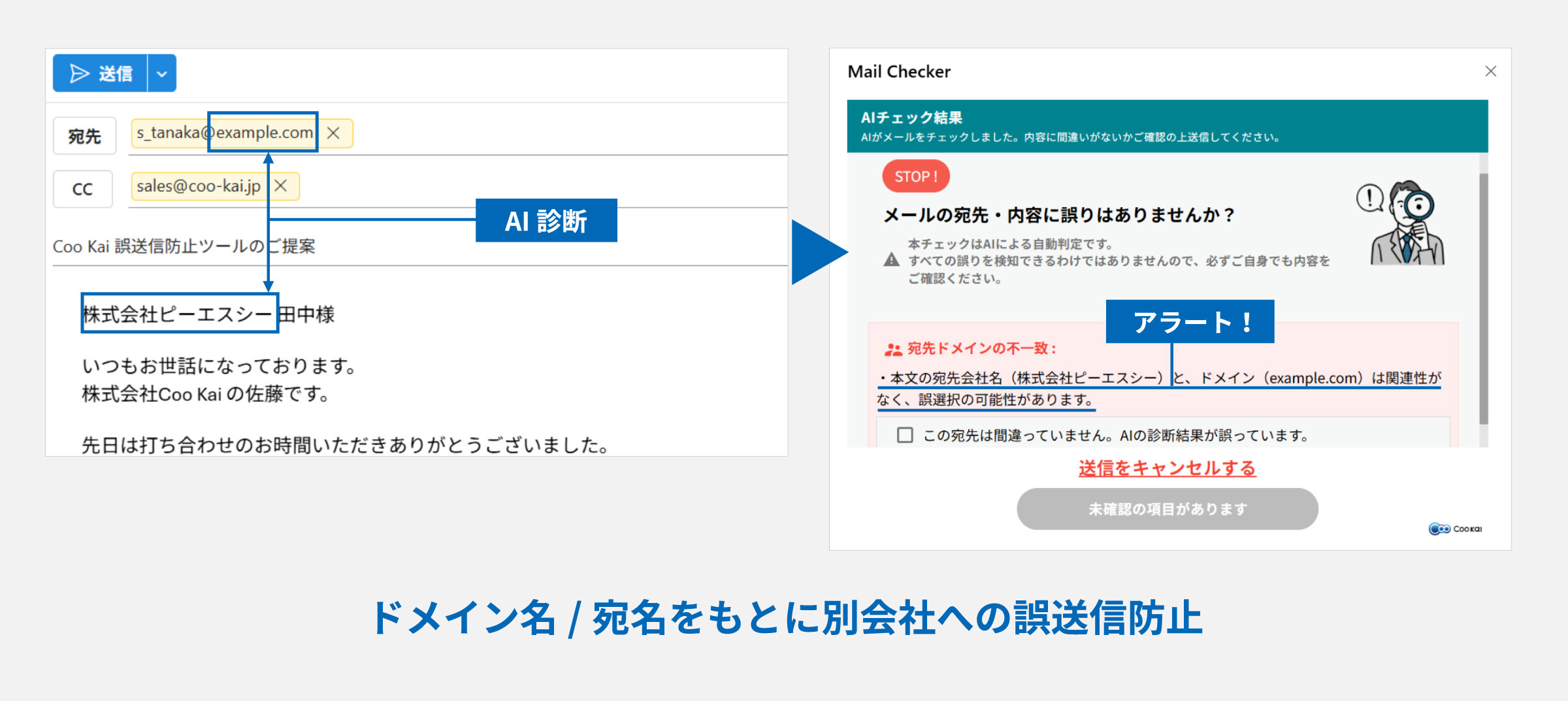Click the Mail Checker title
The image size is (1568, 701).
click(x=898, y=72)
